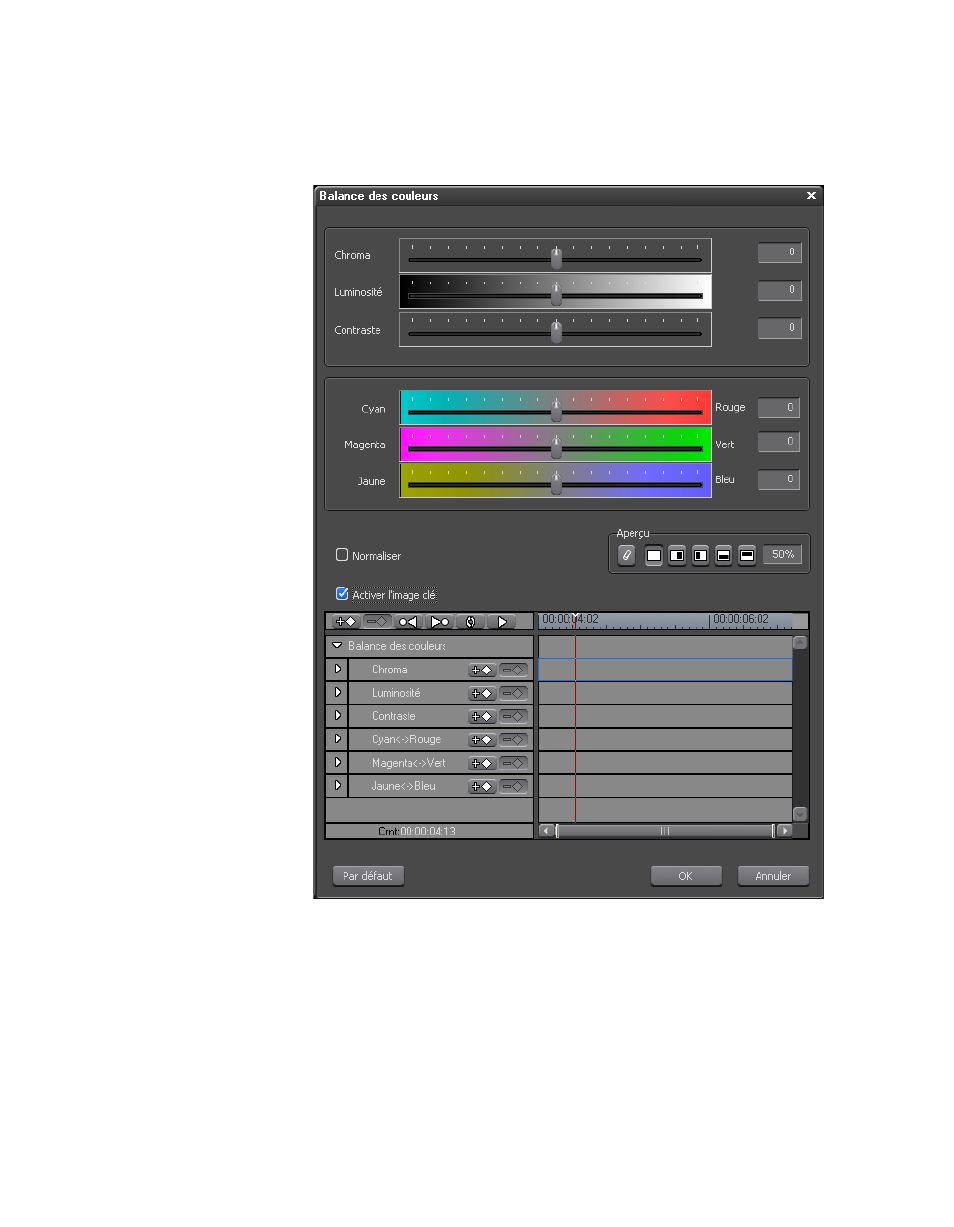Click the timeline scroll up arrow
954x1227 pixels.
pyautogui.click(x=800, y=643)
